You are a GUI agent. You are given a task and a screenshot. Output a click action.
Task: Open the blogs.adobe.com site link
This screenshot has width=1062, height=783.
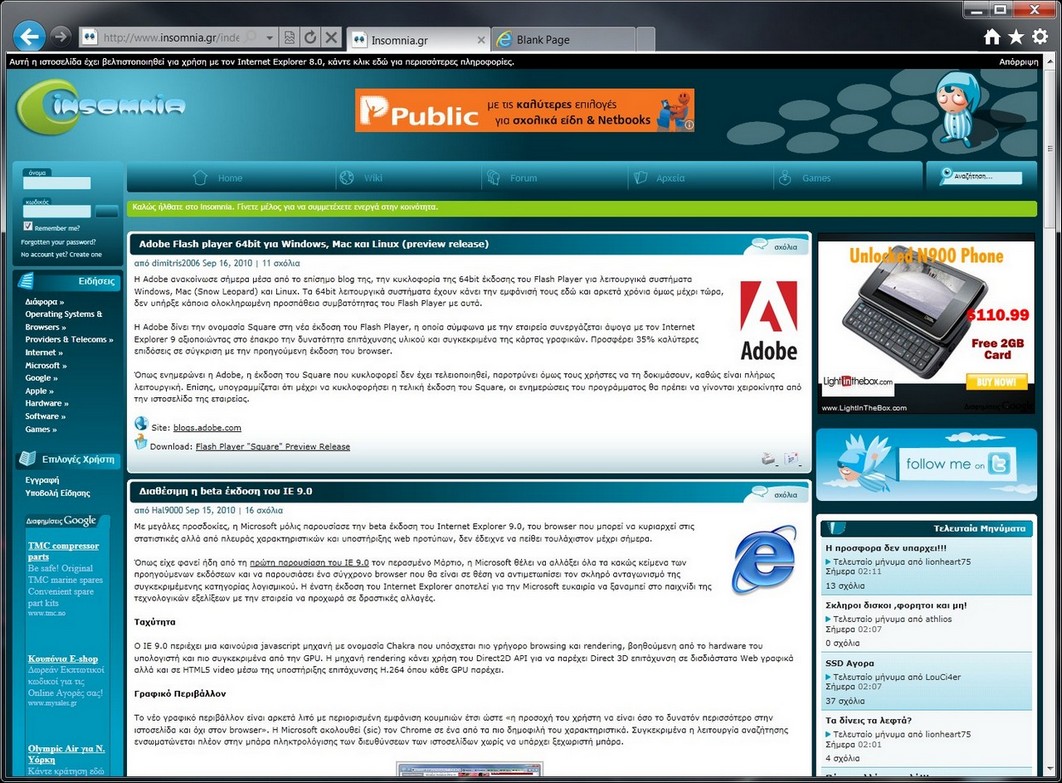(x=207, y=427)
